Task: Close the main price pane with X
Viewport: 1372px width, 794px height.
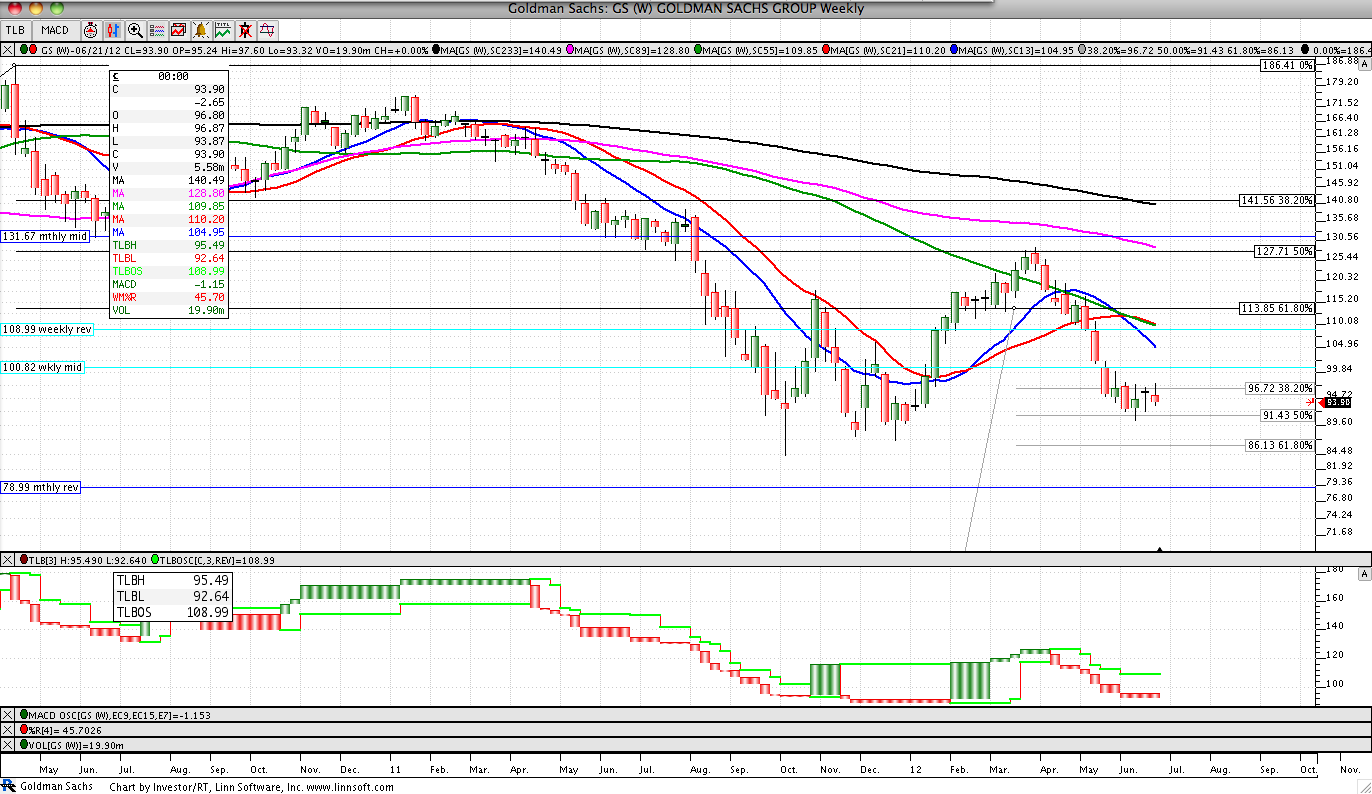Action: [8, 49]
